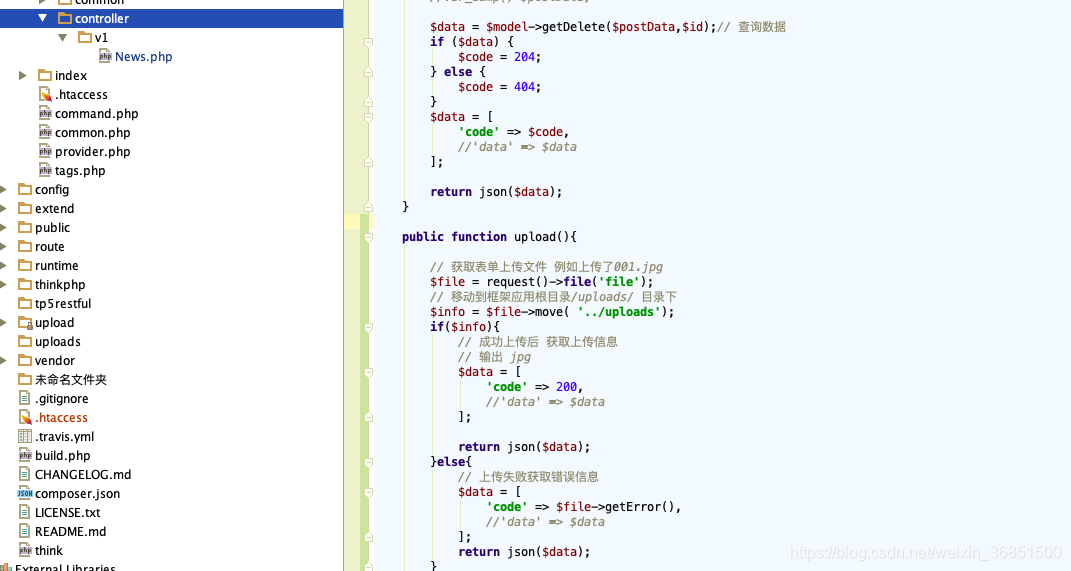Image resolution: width=1071 pixels, height=571 pixels.
Task: Select the controller folder row
Action: (x=171, y=18)
